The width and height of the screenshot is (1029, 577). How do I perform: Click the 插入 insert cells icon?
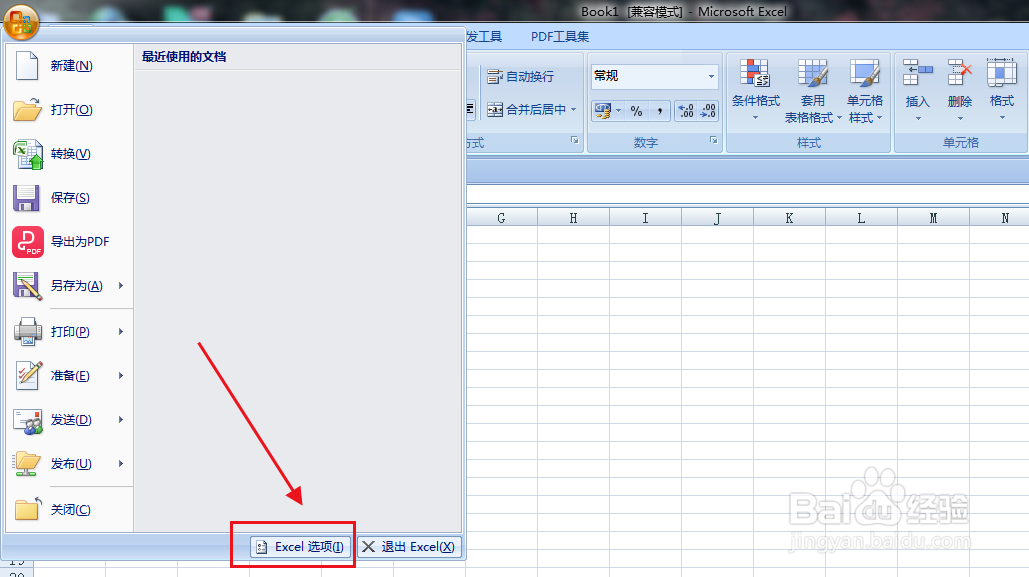click(917, 73)
